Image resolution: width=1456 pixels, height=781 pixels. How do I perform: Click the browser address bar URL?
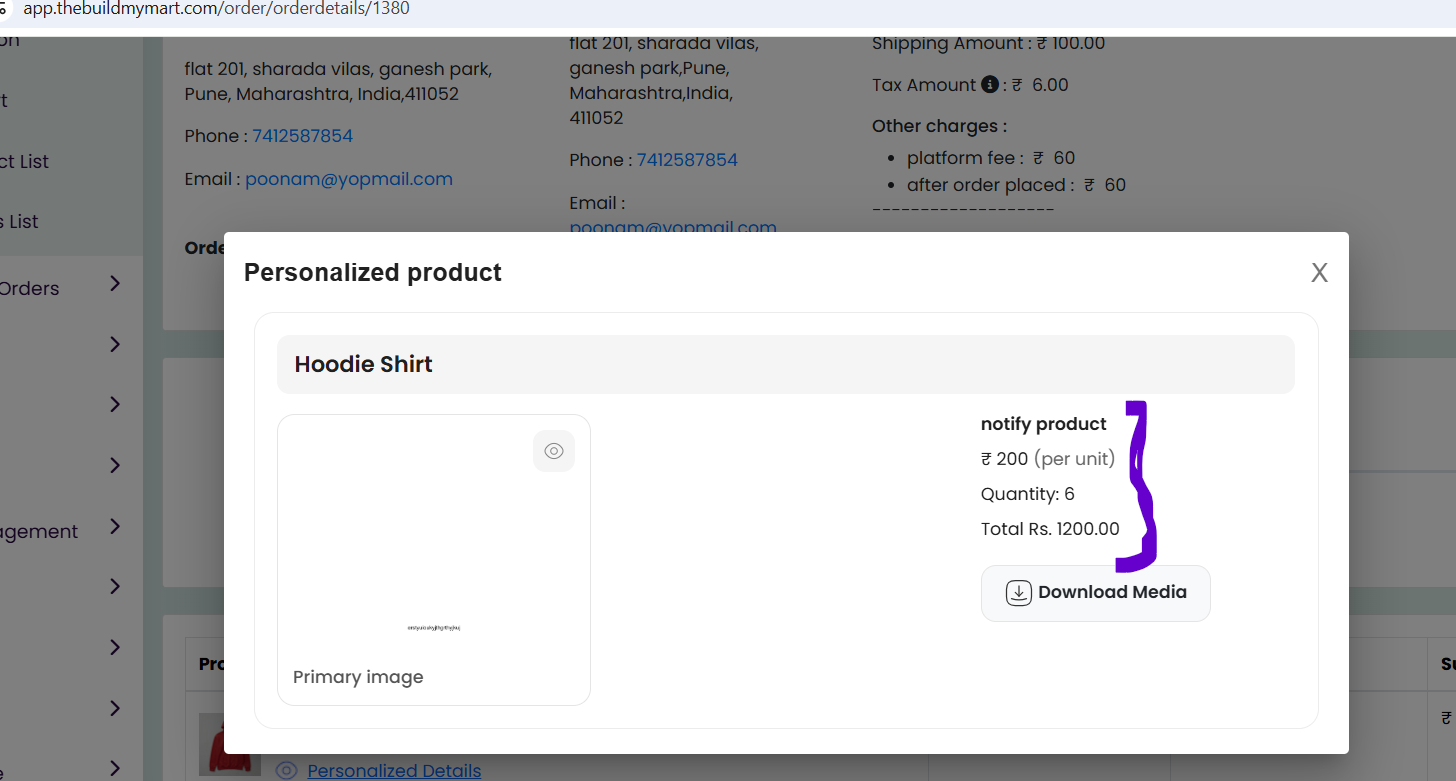point(216,9)
